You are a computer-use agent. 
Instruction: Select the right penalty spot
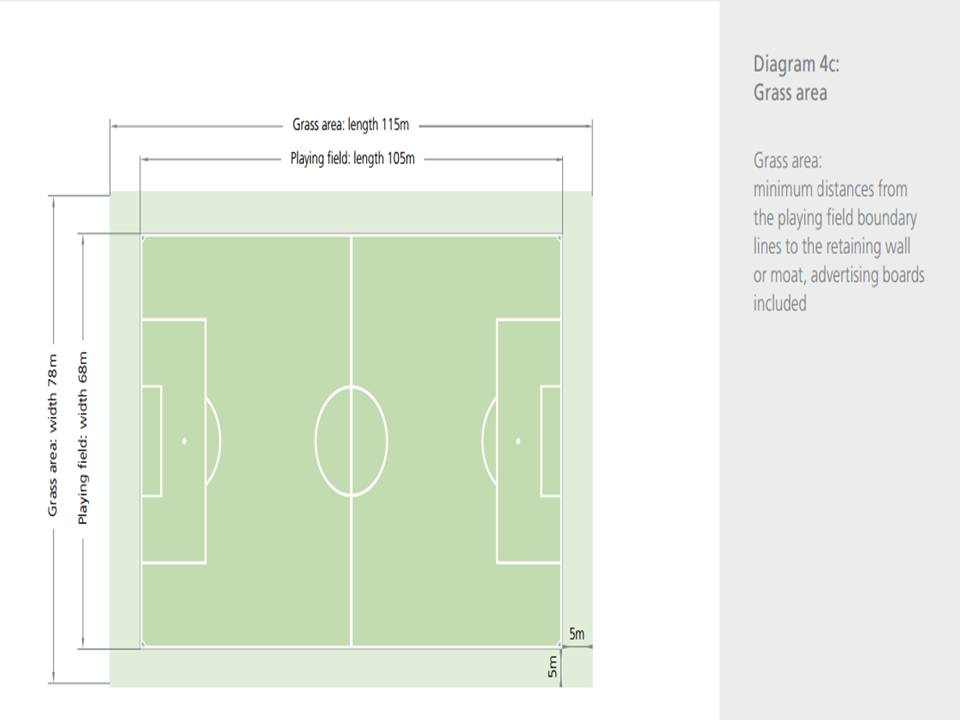[x=518, y=441]
